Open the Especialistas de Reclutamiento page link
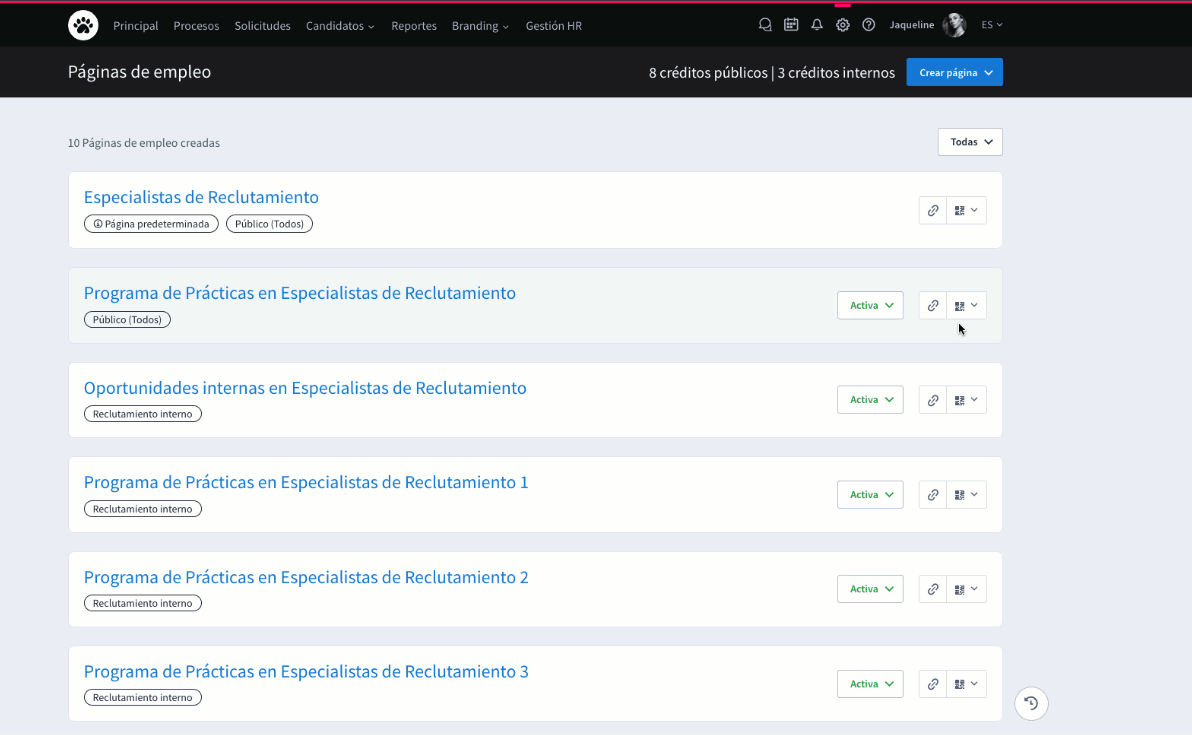Image resolution: width=1192 pixels, height=735 pixels. click(201, 197)
